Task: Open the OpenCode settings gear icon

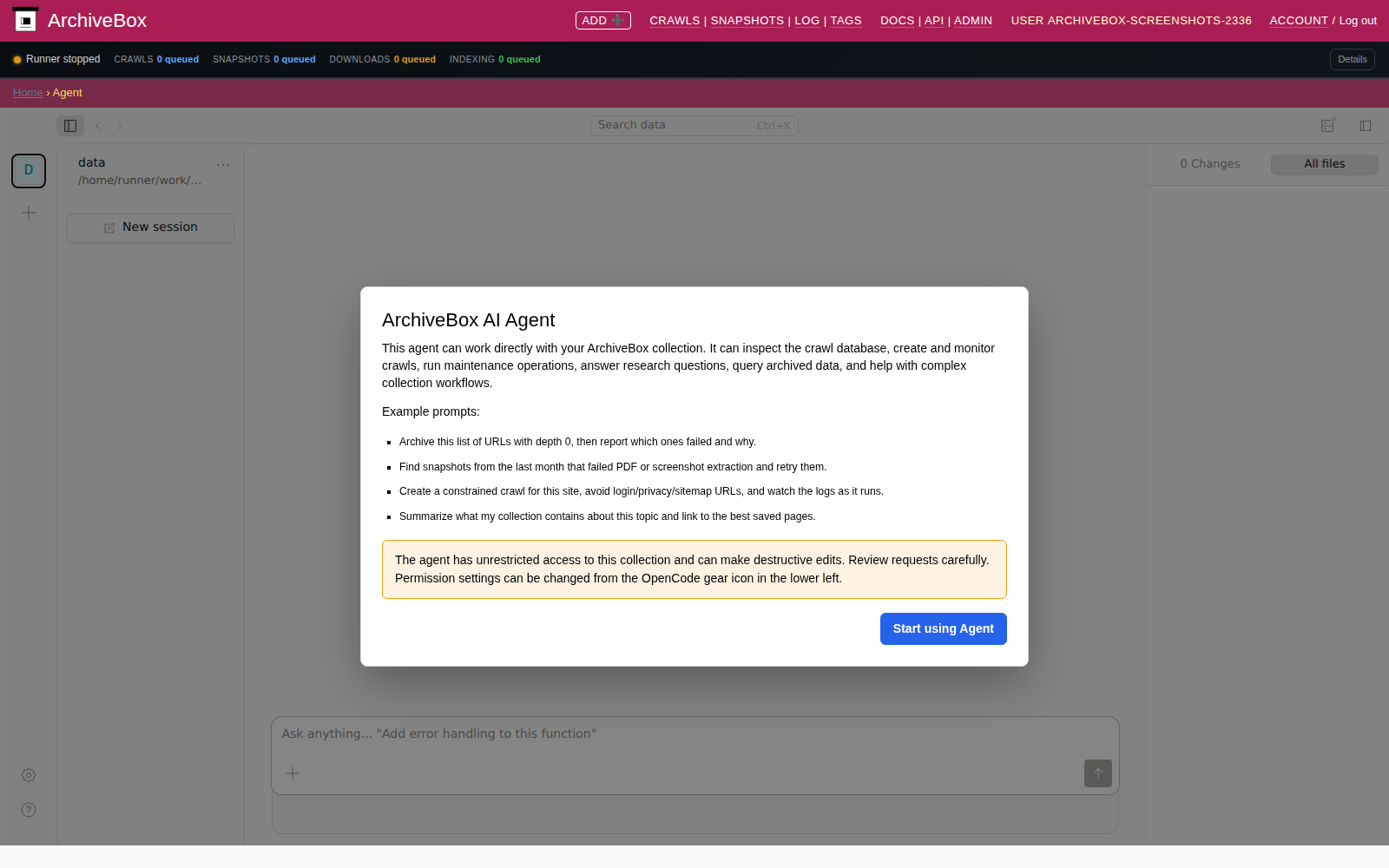Action: 29,775
